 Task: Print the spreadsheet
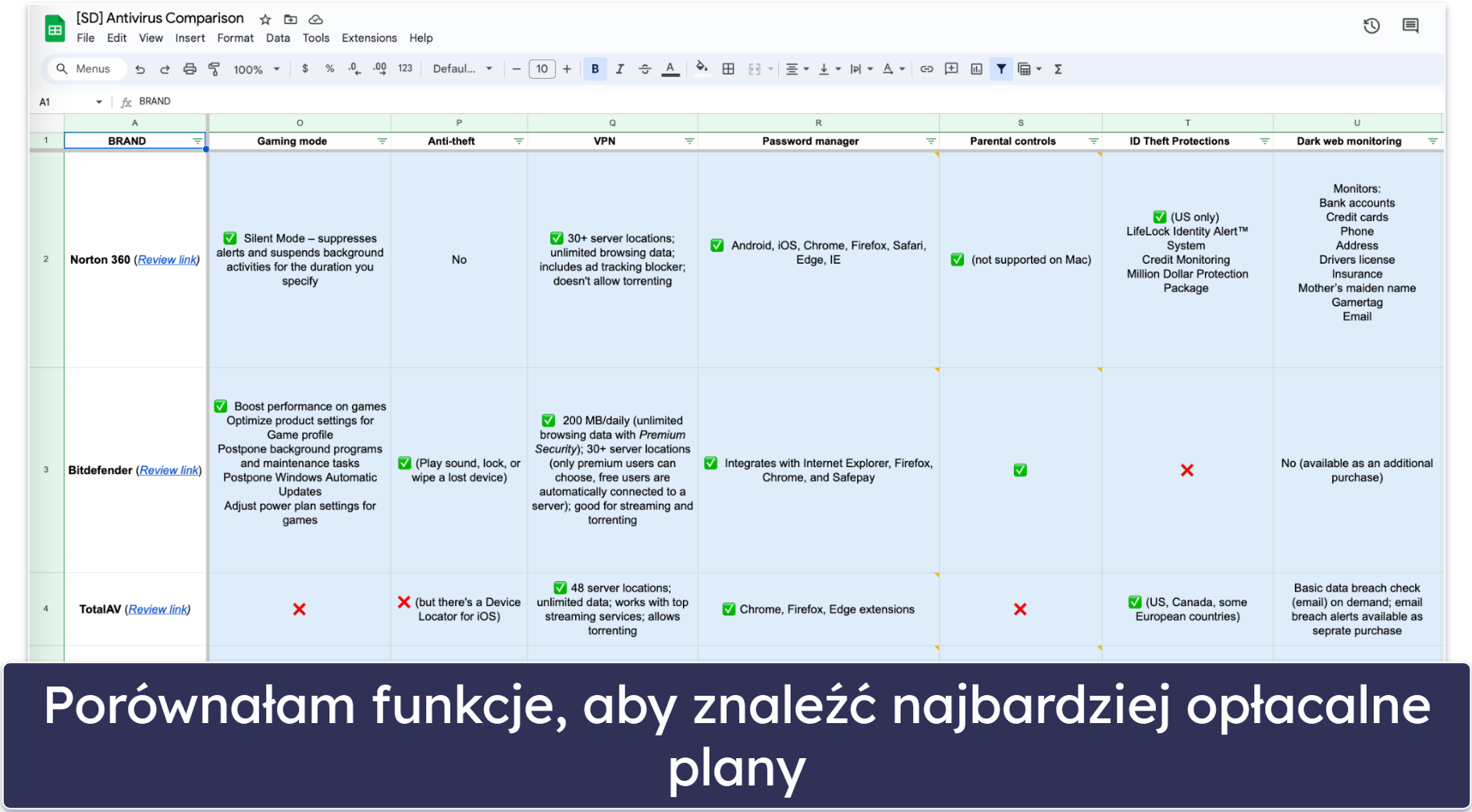click(190, 69)
